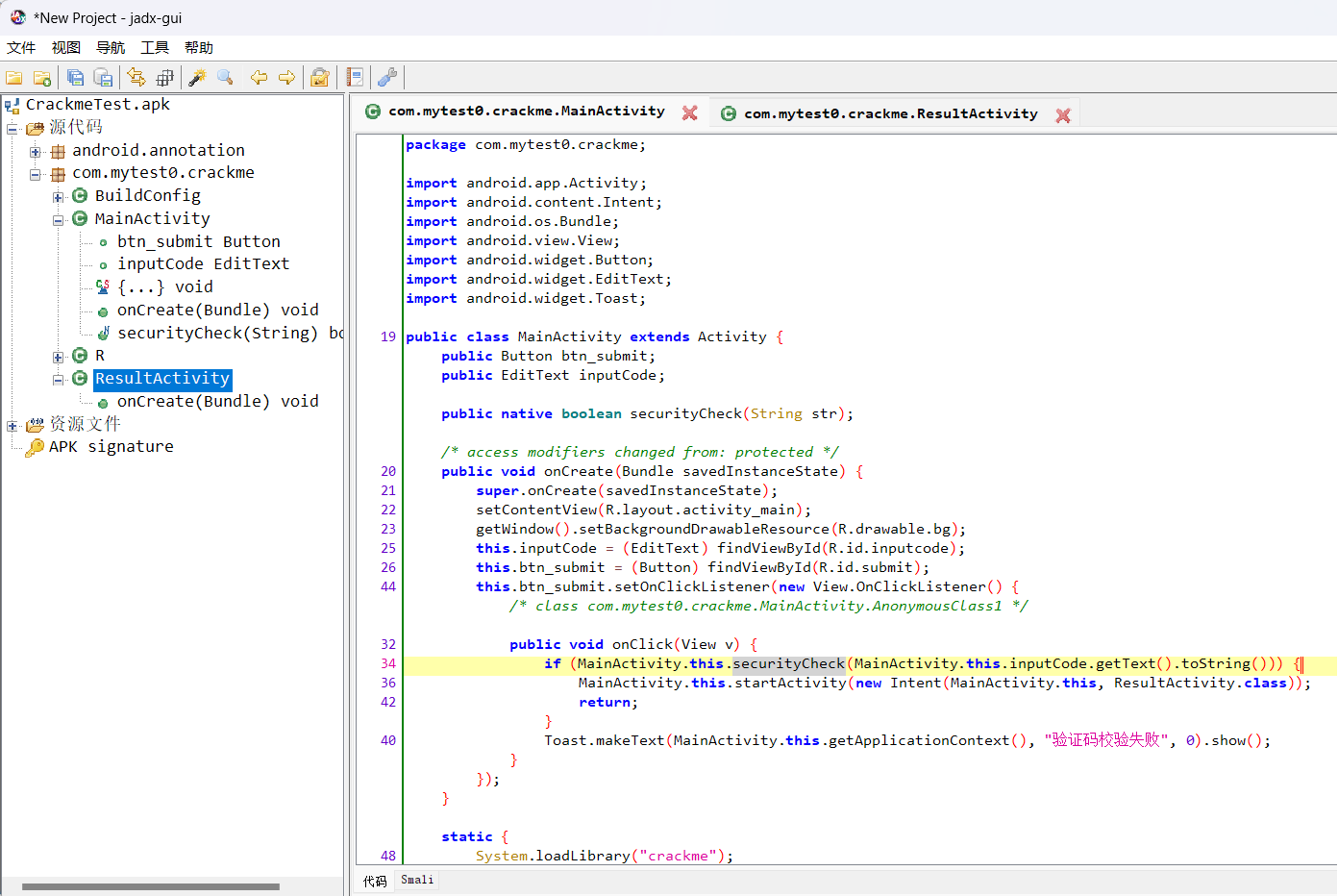Close the ResultActivity editor tab
The height and width of the screenshot is (896, 1338).
(x=1063, y=115)
